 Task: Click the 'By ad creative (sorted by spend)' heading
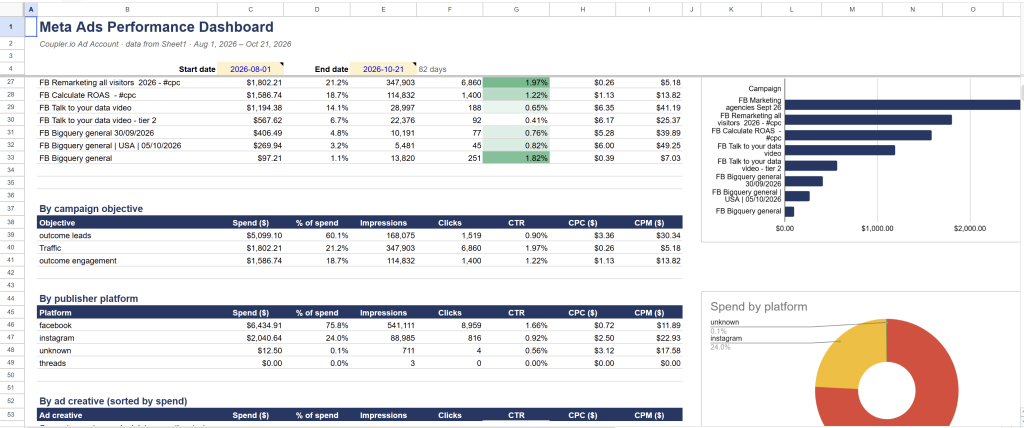click(x=113, y=401)
